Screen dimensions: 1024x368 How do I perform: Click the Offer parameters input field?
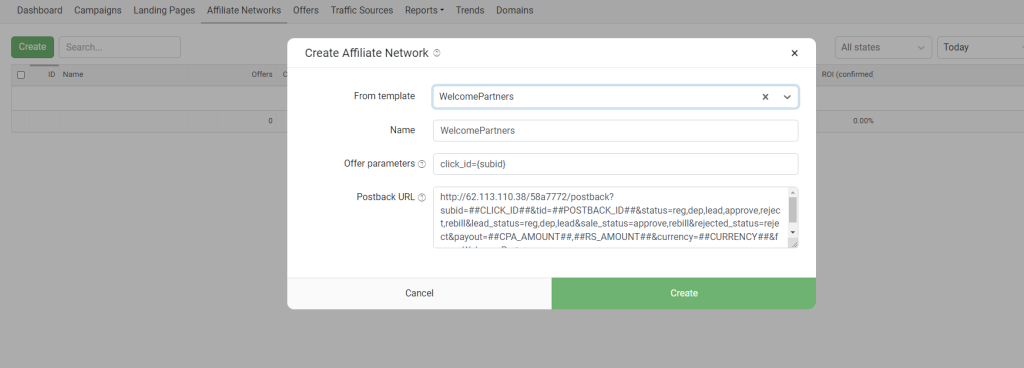(615, 164)
